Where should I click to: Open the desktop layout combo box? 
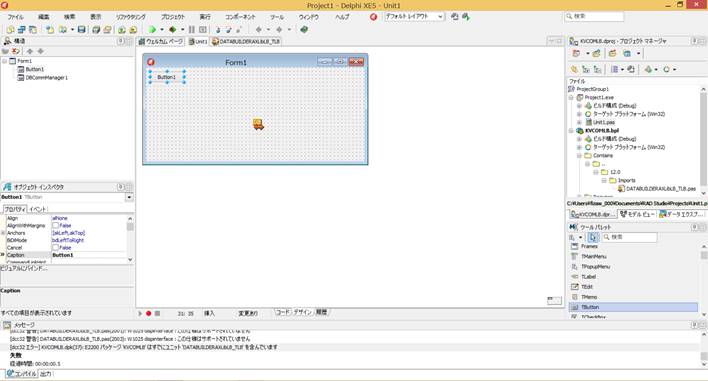(415, 16)
